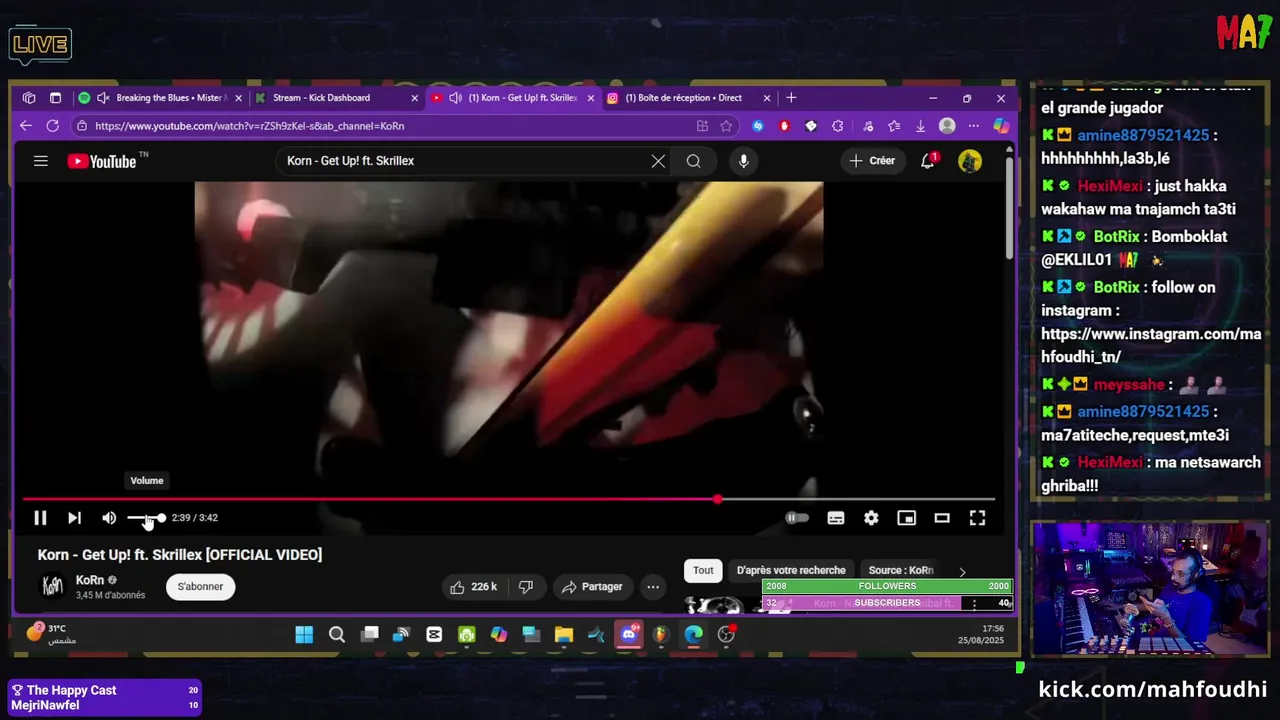
Task: Open the KoRn channel avatar
Action: tap(53, 587)
